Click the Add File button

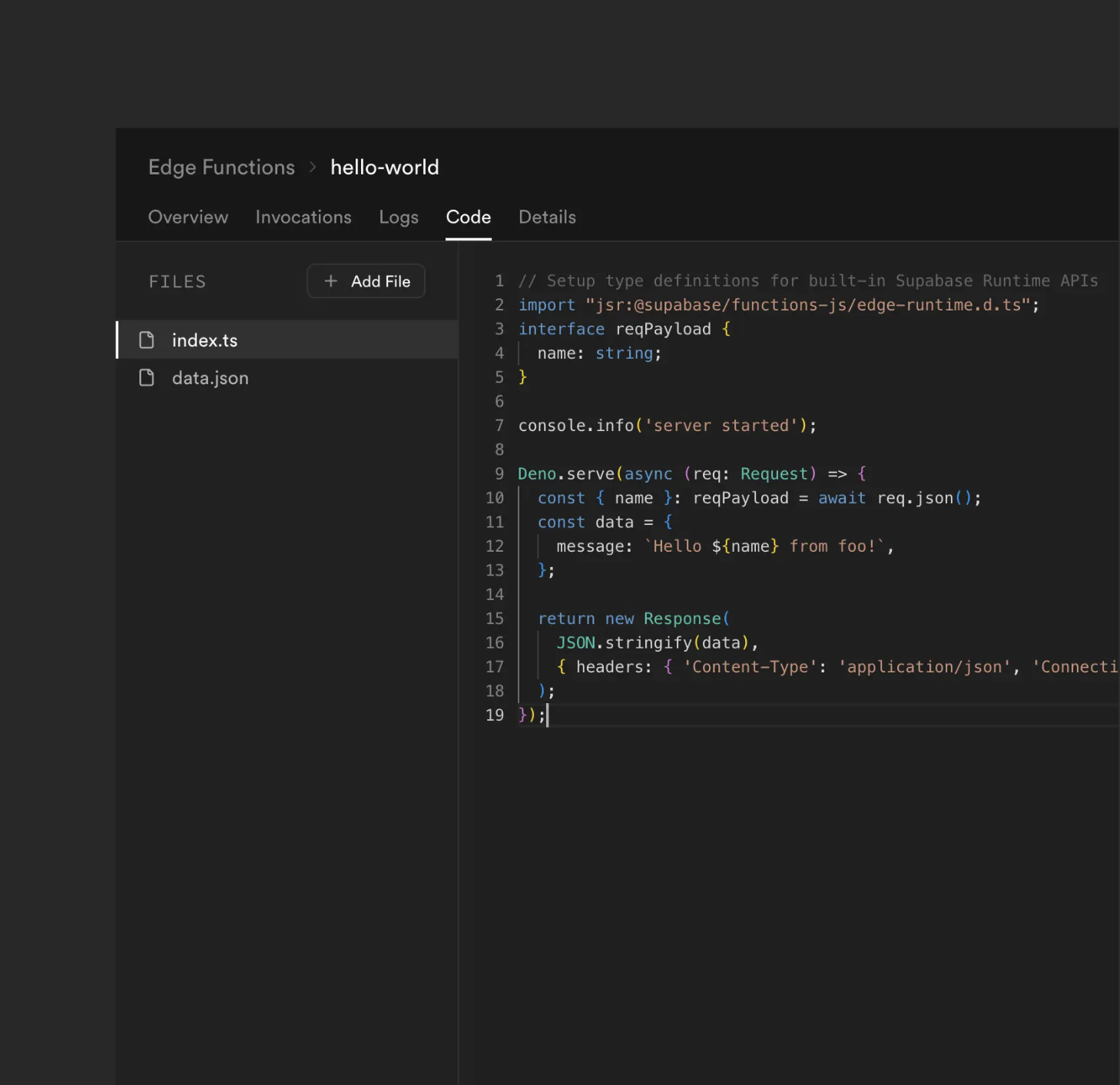366,281
